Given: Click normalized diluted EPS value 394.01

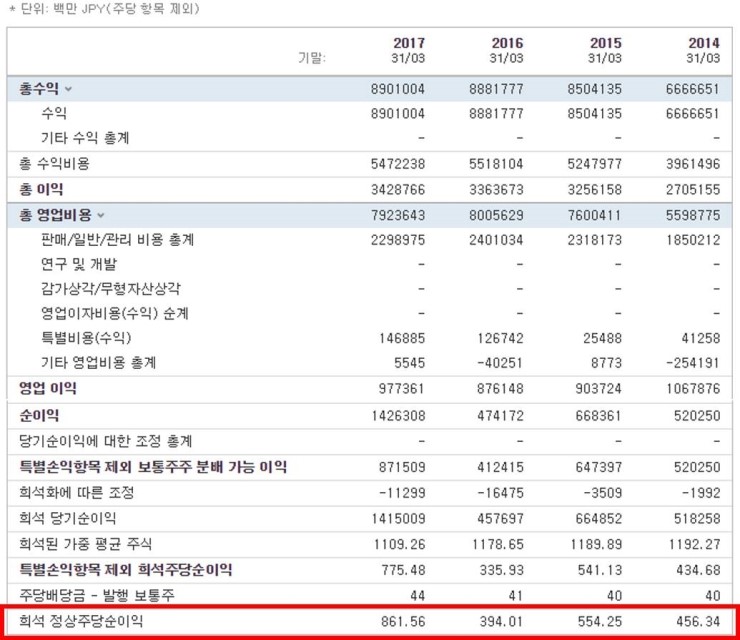Looking at the screenshot, I should (x=502, y=622).
